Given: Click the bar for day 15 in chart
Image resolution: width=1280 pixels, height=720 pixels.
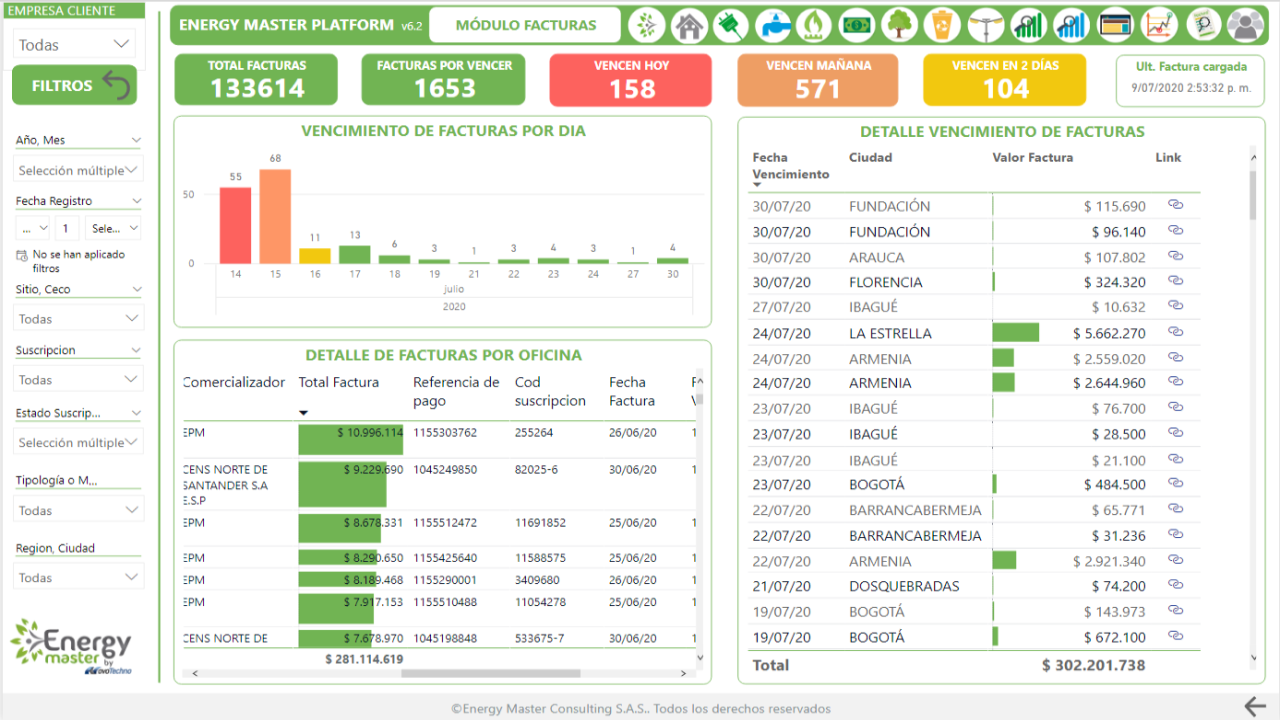Looking at the screenshot, I should [x=275, y=216].
